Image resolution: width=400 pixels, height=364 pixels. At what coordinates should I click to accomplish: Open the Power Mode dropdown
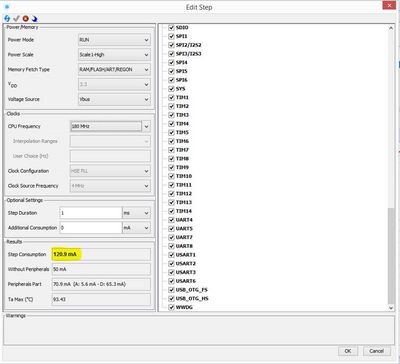(x=114, y=40)
